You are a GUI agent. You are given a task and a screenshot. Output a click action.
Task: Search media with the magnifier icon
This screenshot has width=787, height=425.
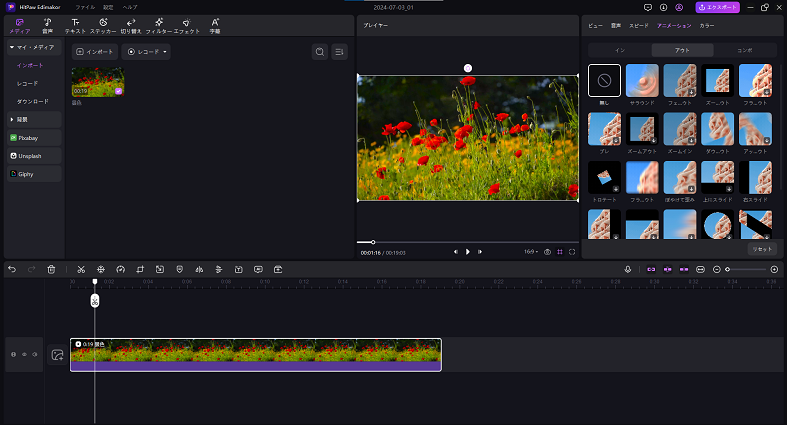[x=319, y=51]
